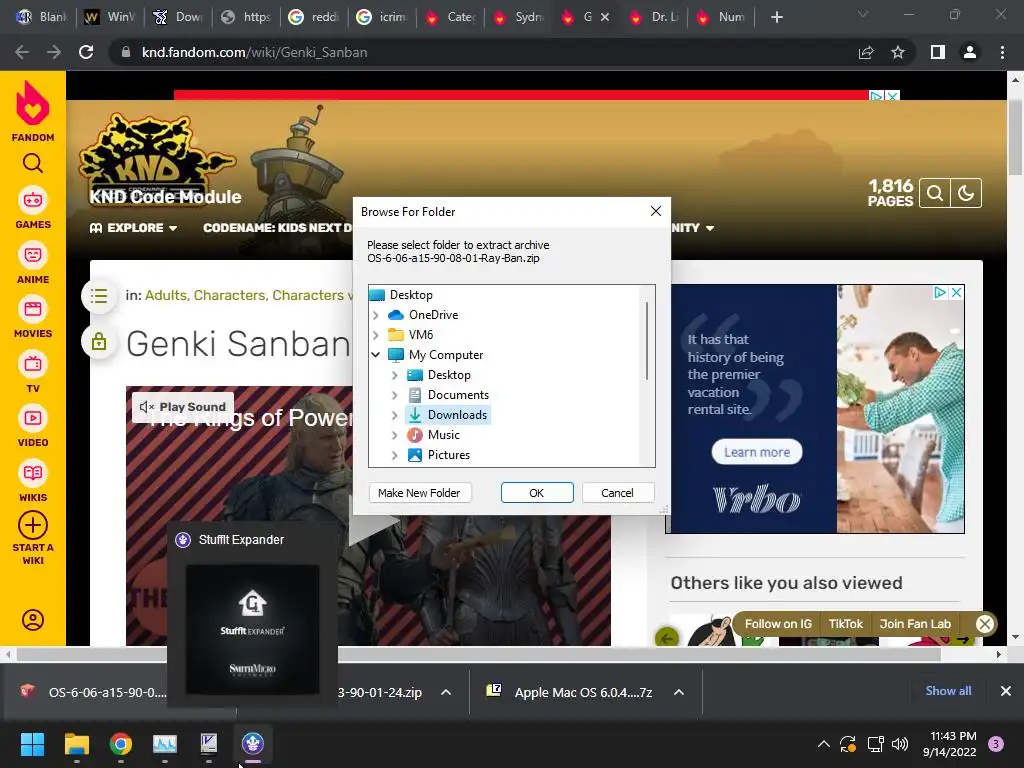Open Explore dropdown menu
Screen dimensions: 1024x768
click(x=134, y=228)
